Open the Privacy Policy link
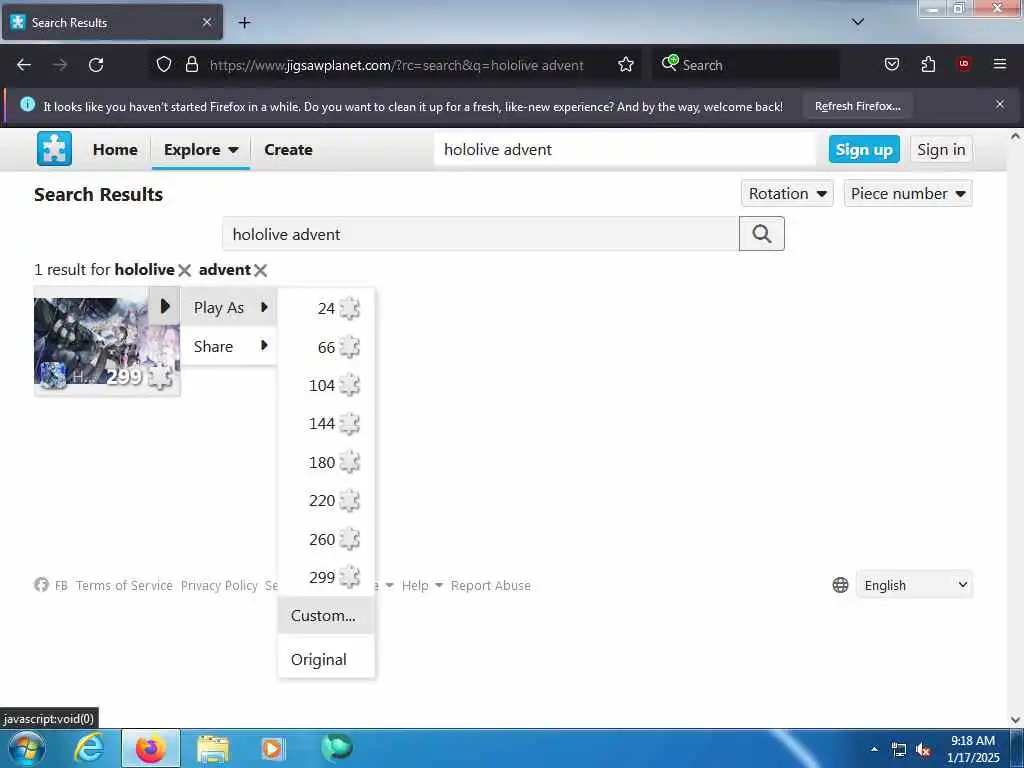The width and height of the screenshot is (1024, 768). [x=219, y=585]
